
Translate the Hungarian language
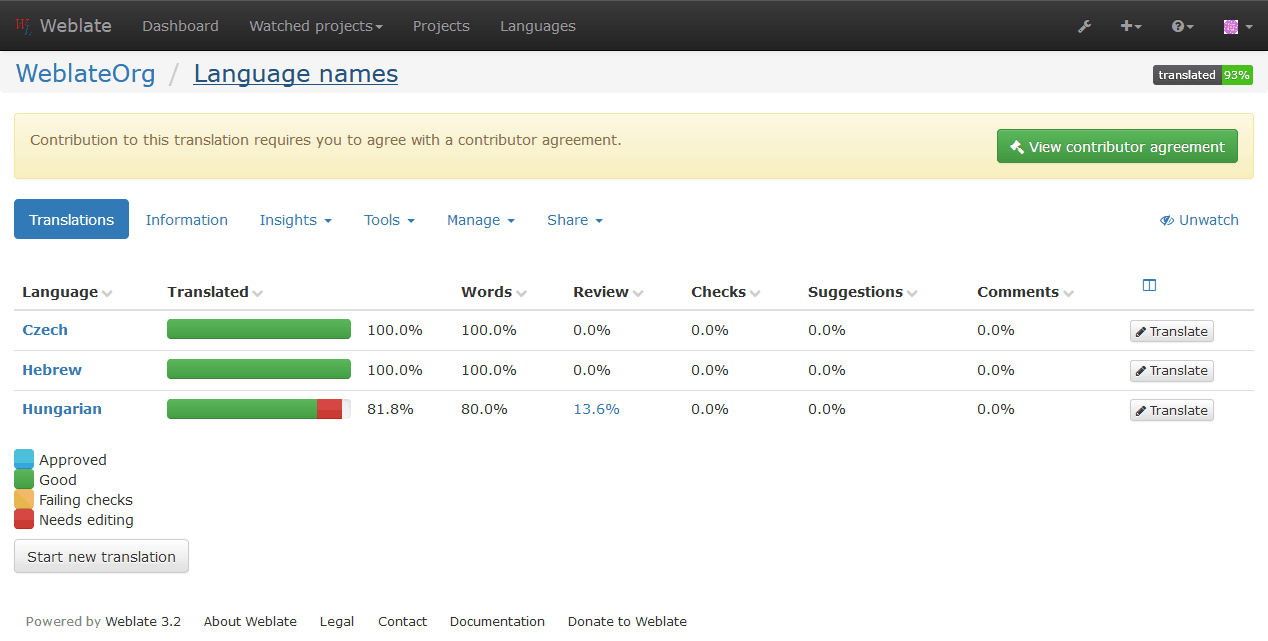(x=1171, y=410)
